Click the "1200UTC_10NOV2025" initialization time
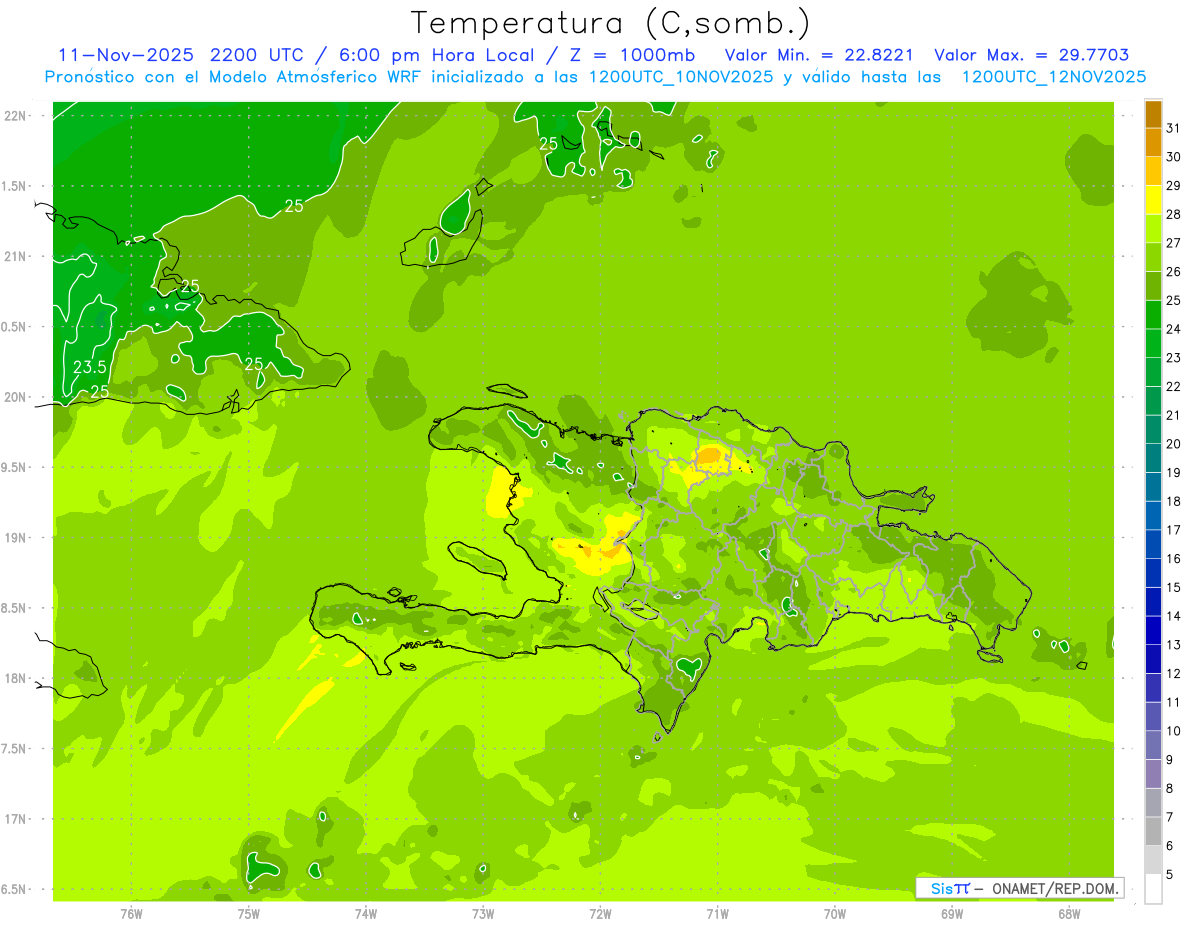1200x927 pixels. (681, 77)
